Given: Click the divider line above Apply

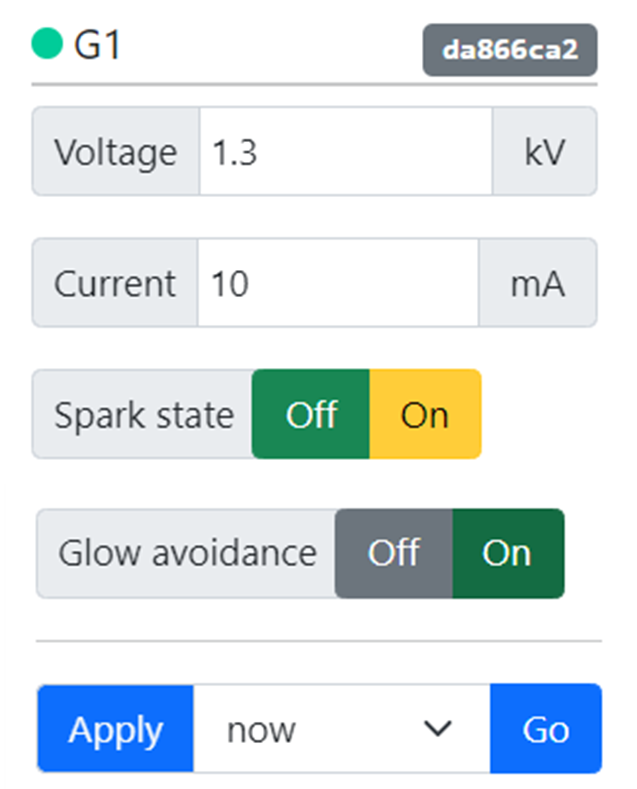Looking at the screenshot, I should (319, 640).
